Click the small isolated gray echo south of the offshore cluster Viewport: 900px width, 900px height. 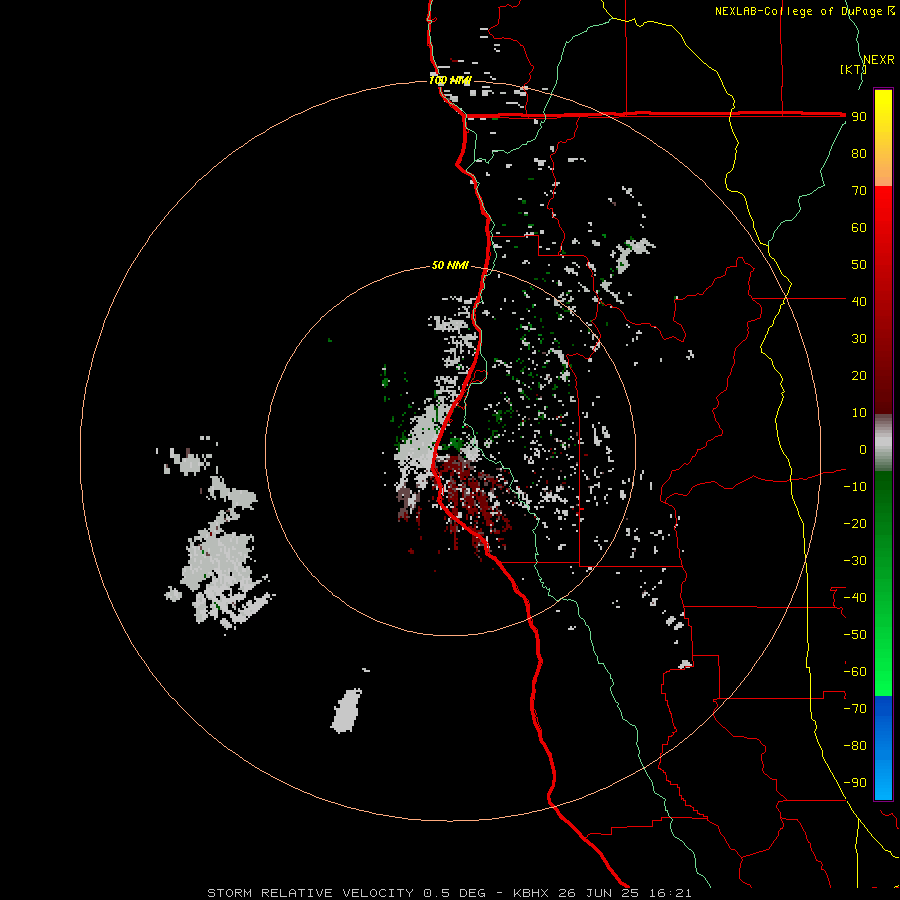tap(347, 711)
